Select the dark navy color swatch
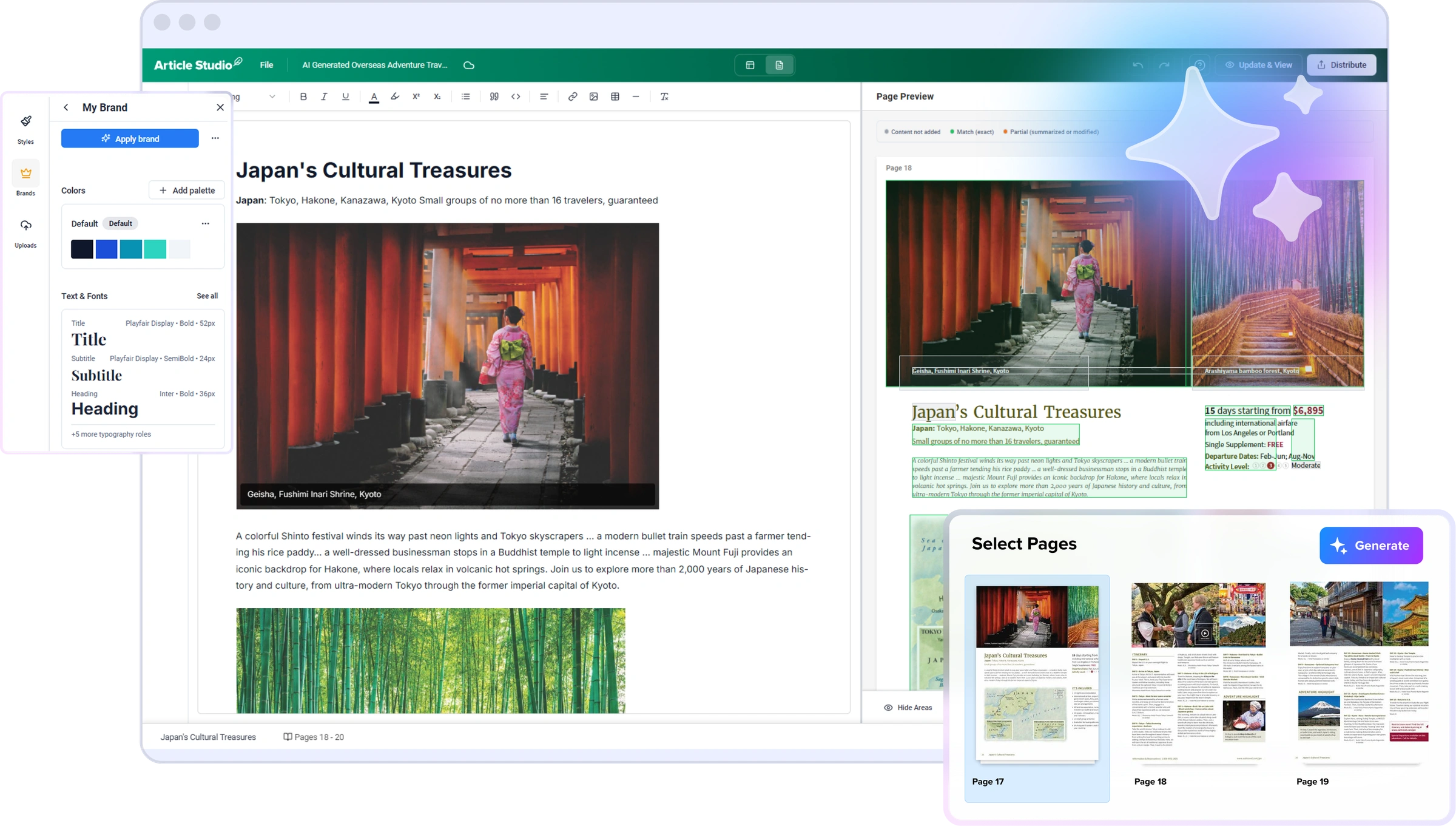The width and height of the screenshot is (1456, 826). point(82,249)
